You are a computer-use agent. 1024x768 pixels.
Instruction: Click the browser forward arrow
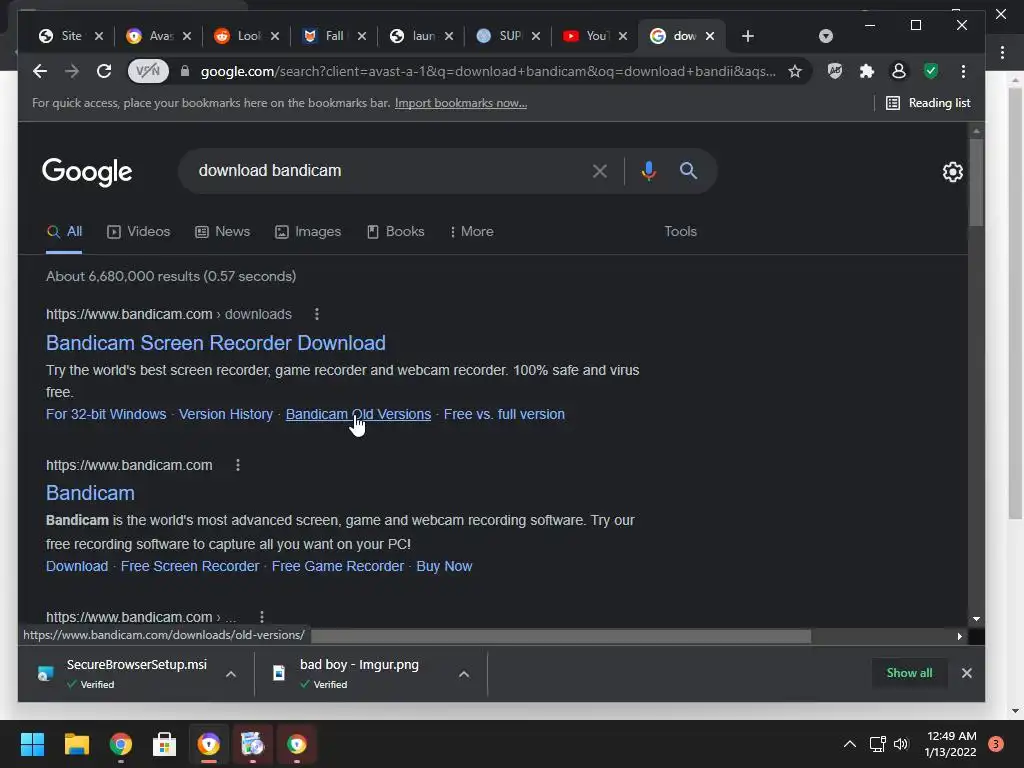coord(72,71)
